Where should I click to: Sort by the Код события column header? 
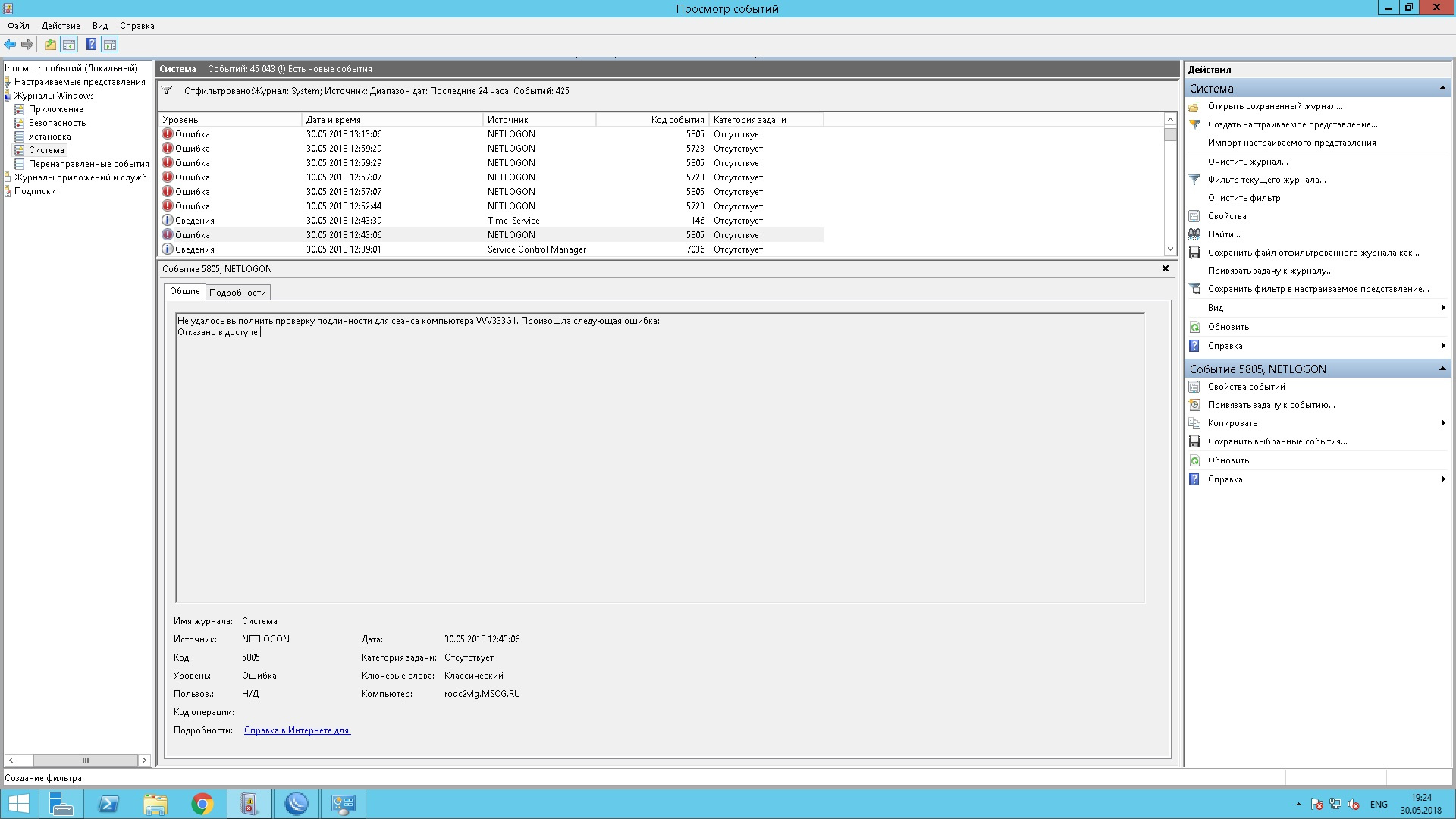pyautogui.click(x=652, y=120)
